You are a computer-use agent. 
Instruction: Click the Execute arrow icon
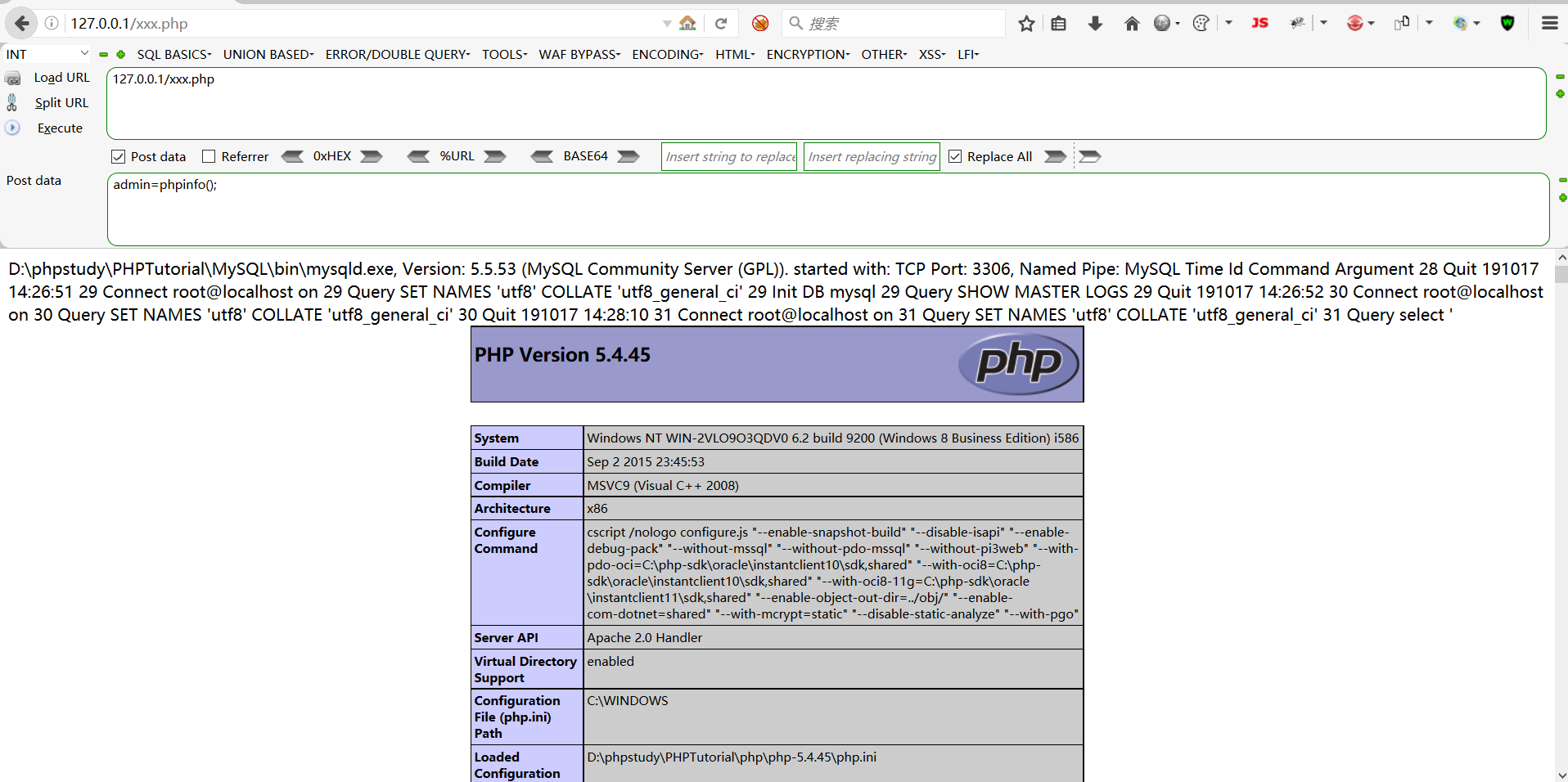point(12,128)
